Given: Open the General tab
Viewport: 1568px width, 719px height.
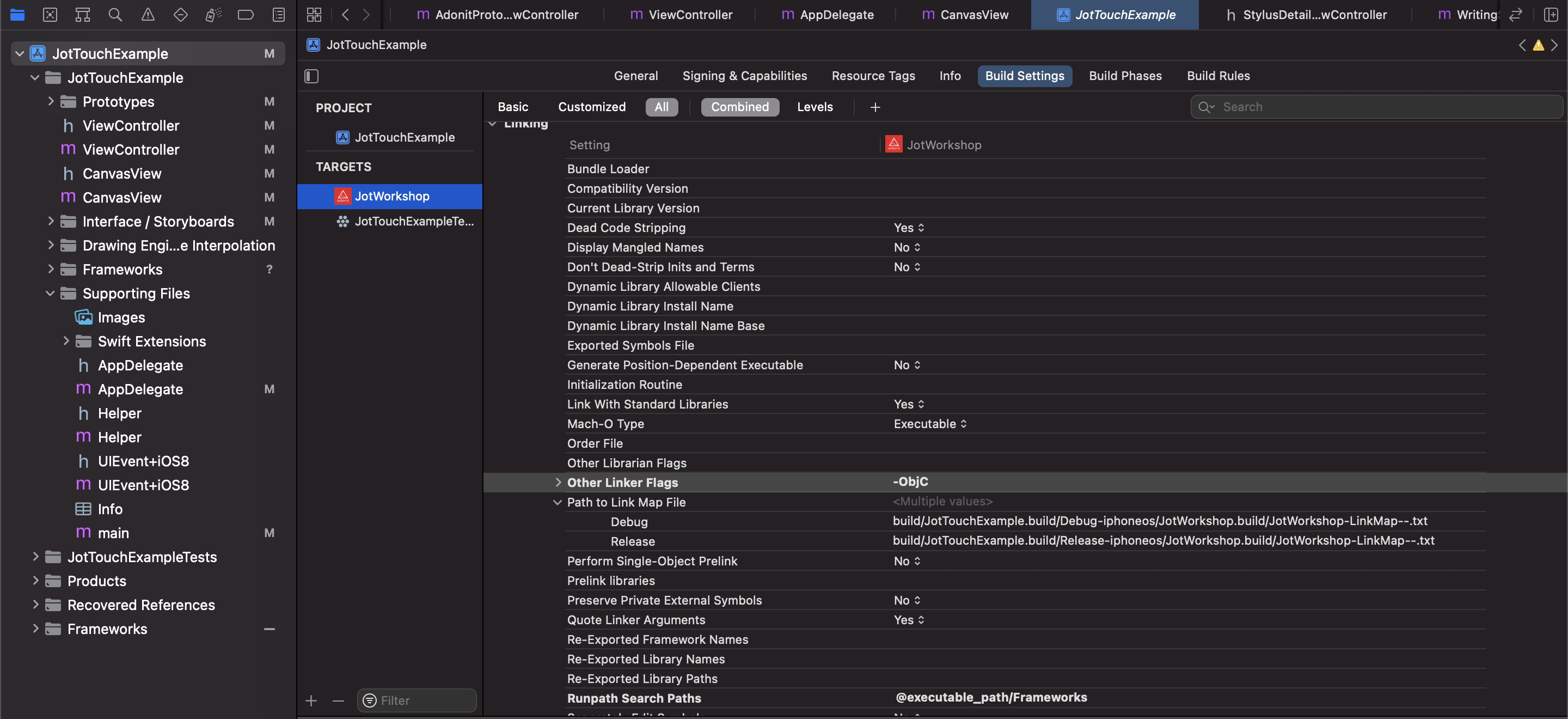Looking at the screenshot, I should pos(635,76).
